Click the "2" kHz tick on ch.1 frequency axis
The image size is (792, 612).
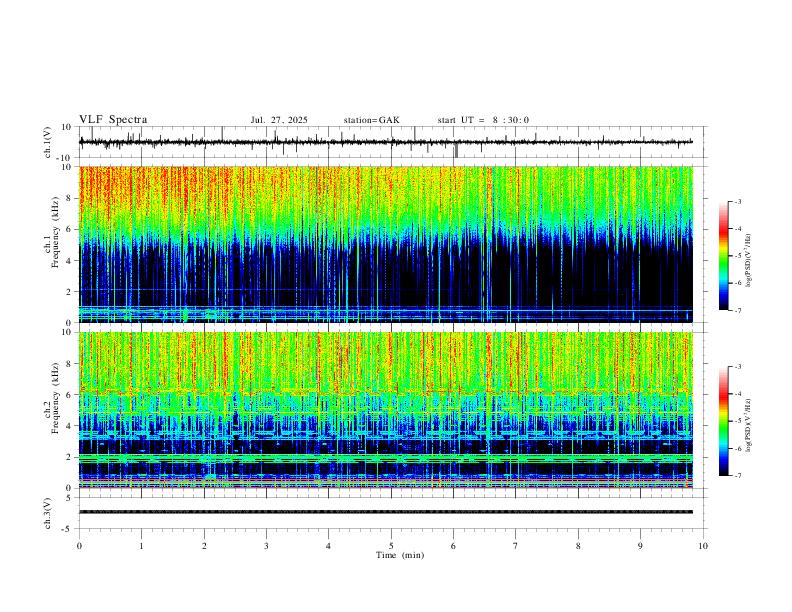tap(69, 291)
